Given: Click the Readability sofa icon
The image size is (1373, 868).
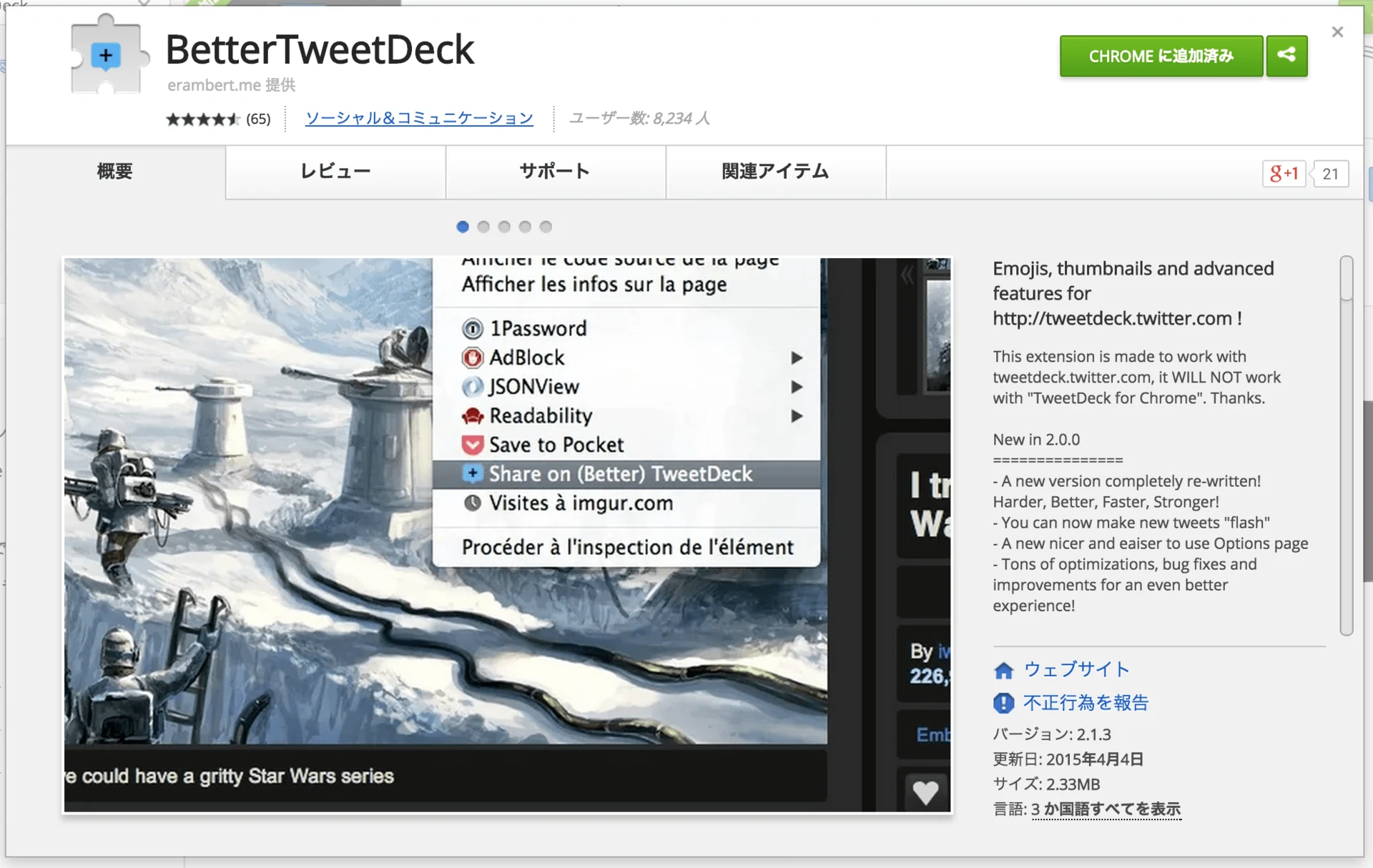Looking at the screenshot, I should (472, 416).
